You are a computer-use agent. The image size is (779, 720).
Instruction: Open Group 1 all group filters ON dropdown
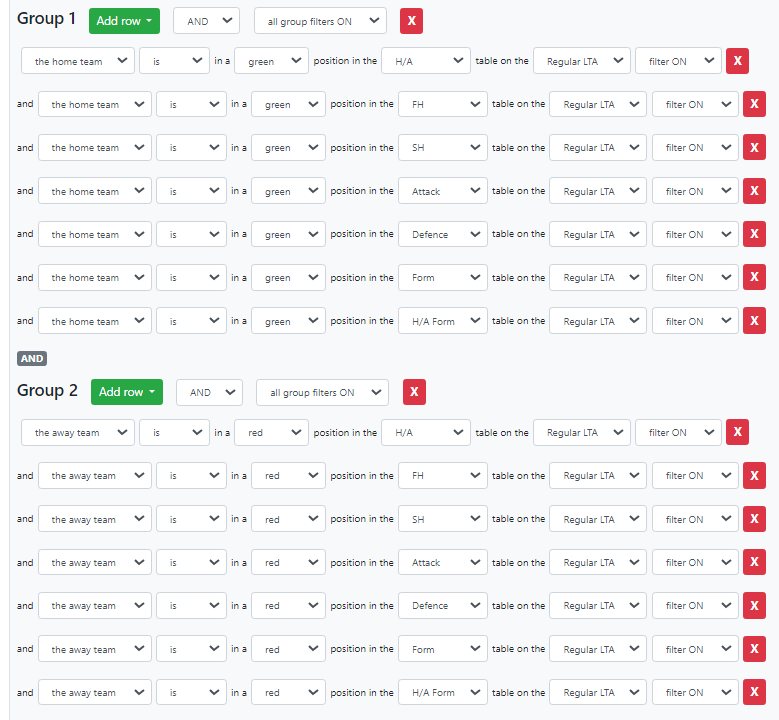pyautogui.click(x=320, y=21)
